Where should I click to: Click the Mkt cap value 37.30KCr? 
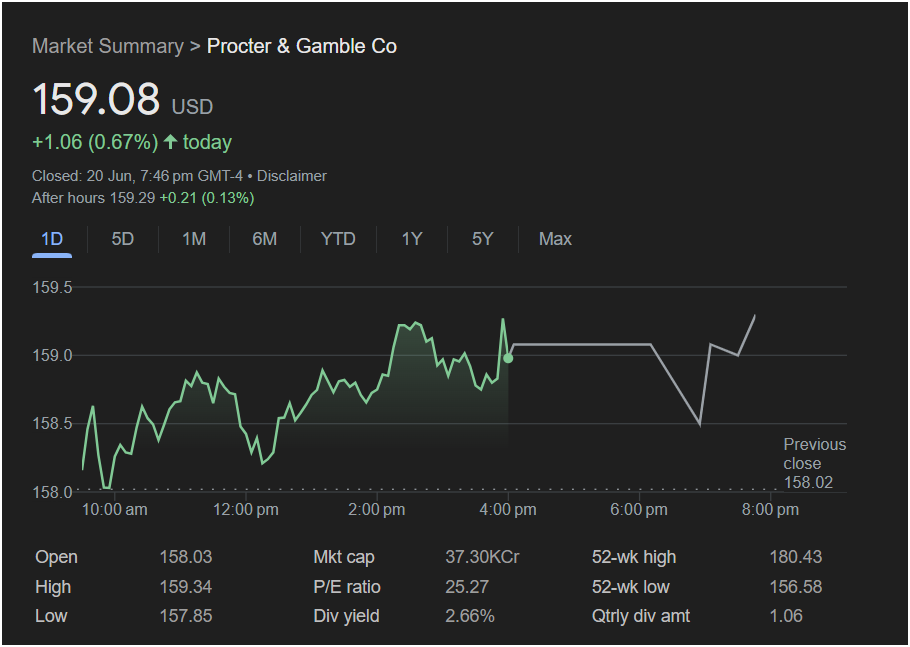482,557
